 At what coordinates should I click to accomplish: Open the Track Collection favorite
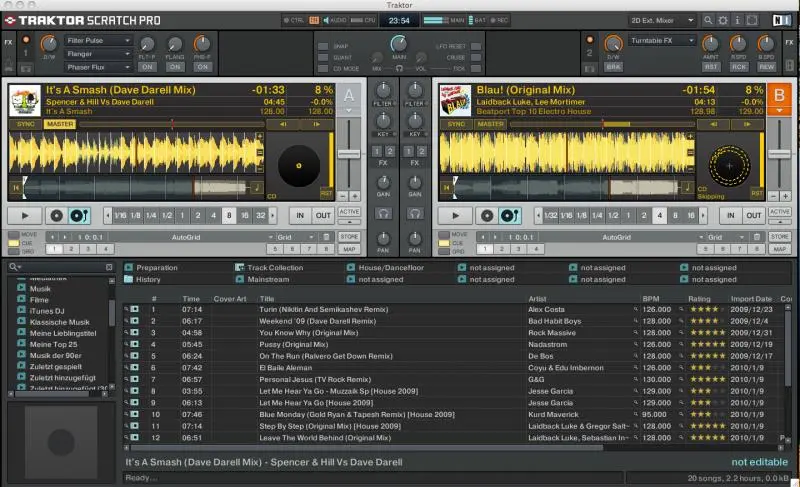274,268
